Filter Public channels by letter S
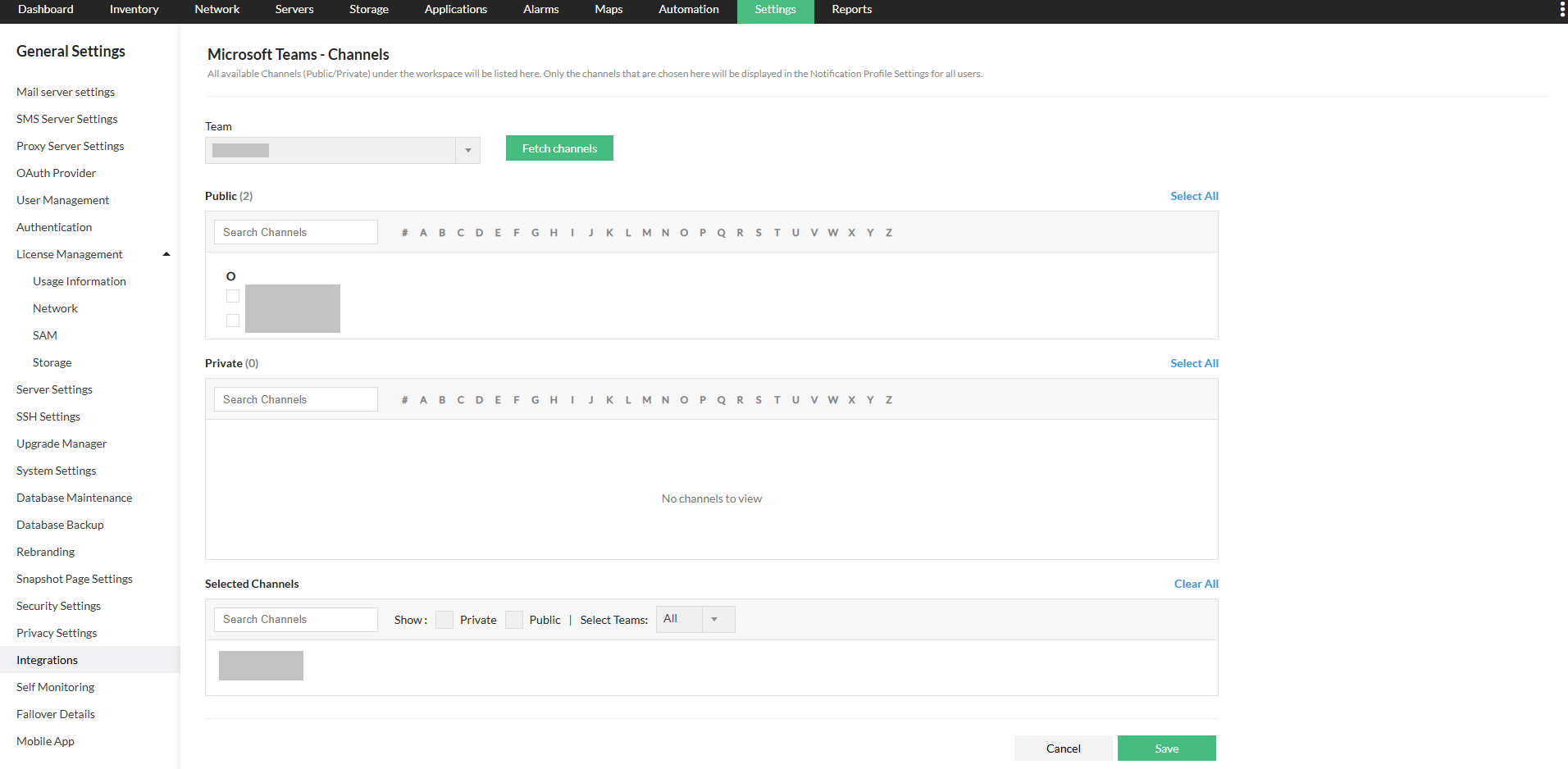Image resolution: width=1568 pixels, height=769 pixels. [759, 233]
